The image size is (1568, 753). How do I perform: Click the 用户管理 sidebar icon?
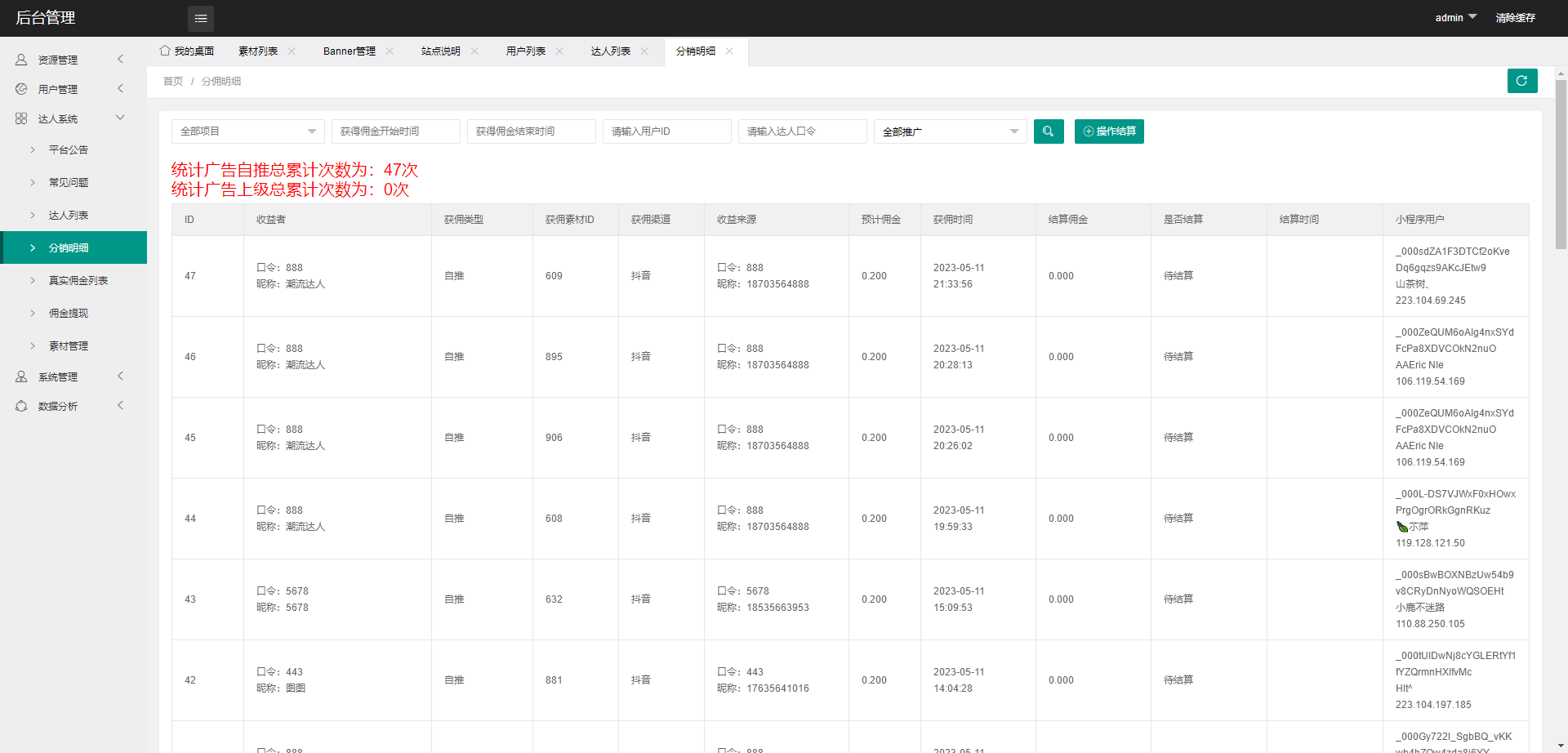point(21,89)
